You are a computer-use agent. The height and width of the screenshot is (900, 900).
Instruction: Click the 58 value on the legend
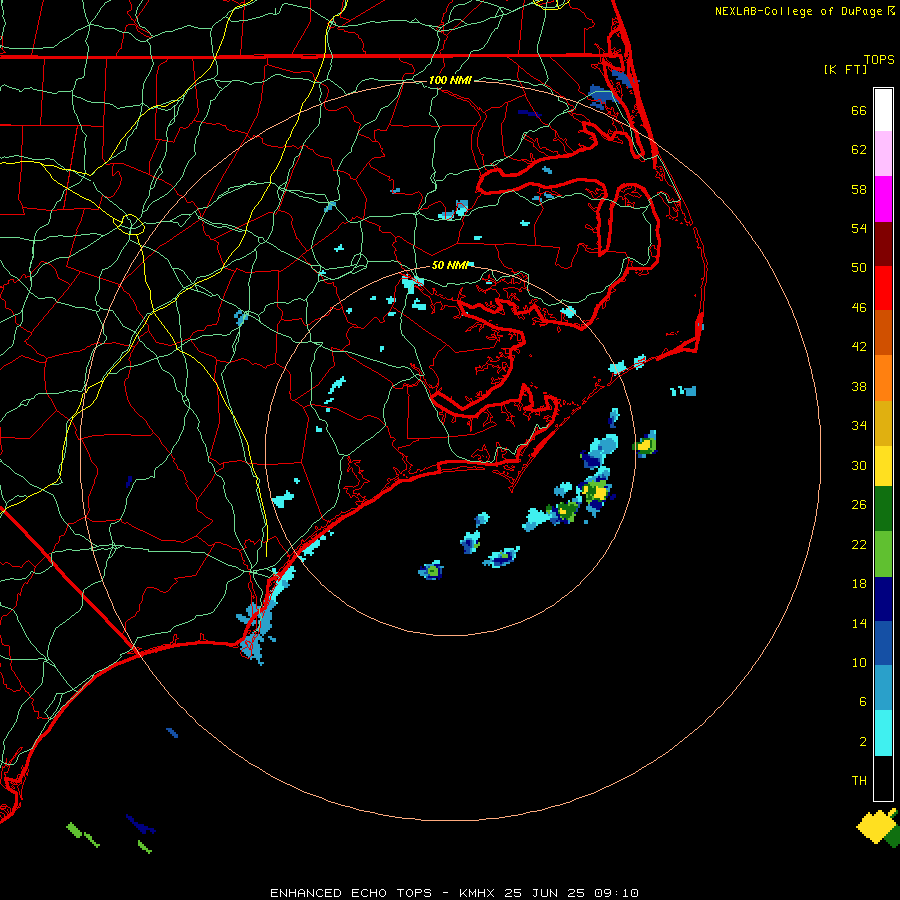coord(859,189)
